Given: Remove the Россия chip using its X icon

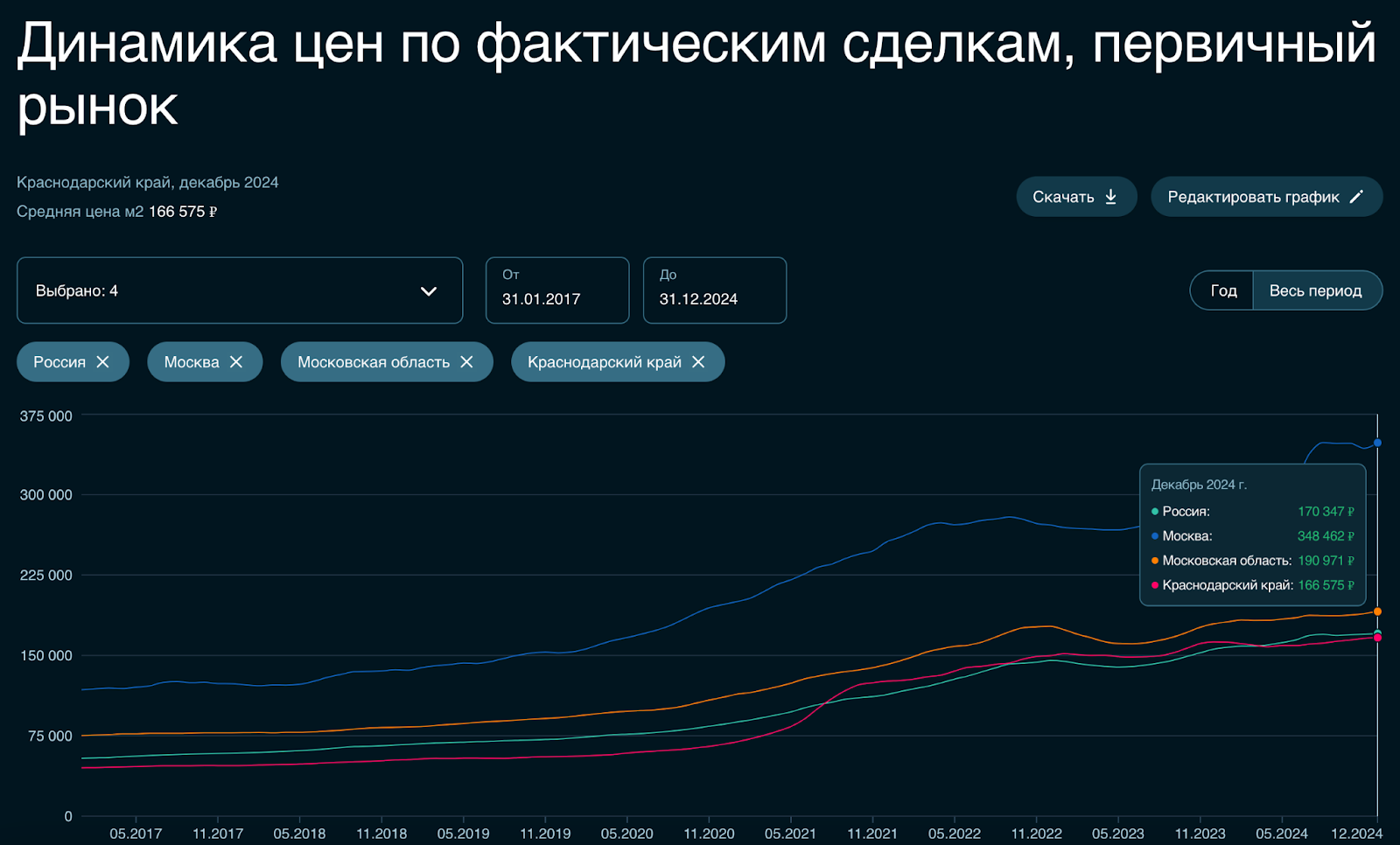Looking at the screenshot, I should [103, 362].
